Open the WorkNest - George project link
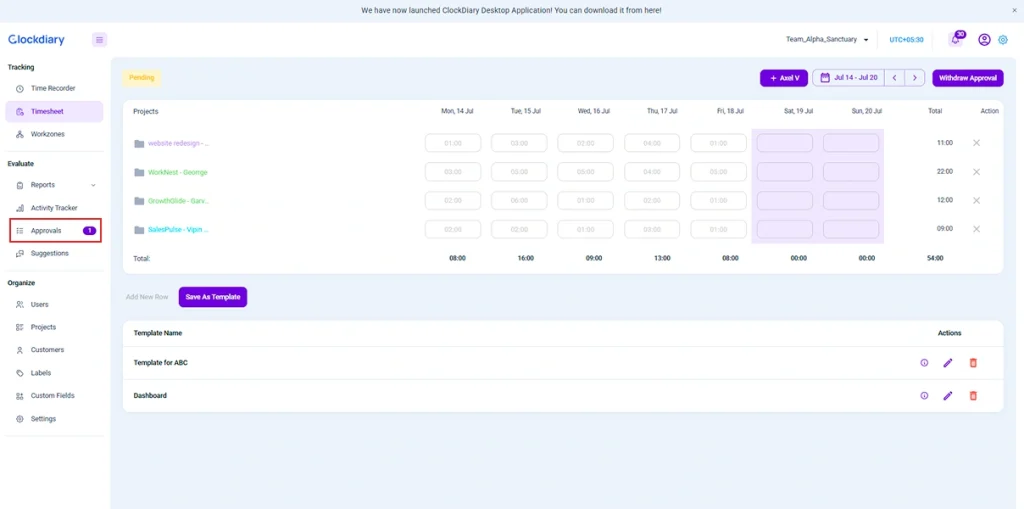 pyautogui.click(x=178, y=172)
